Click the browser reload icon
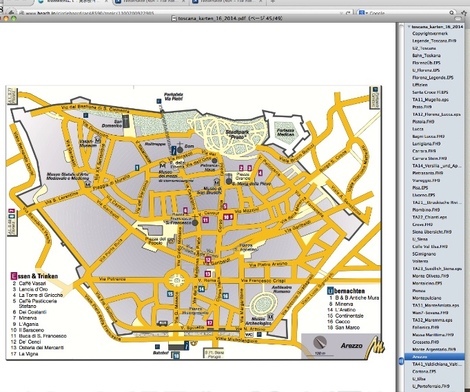 point(348,13)
